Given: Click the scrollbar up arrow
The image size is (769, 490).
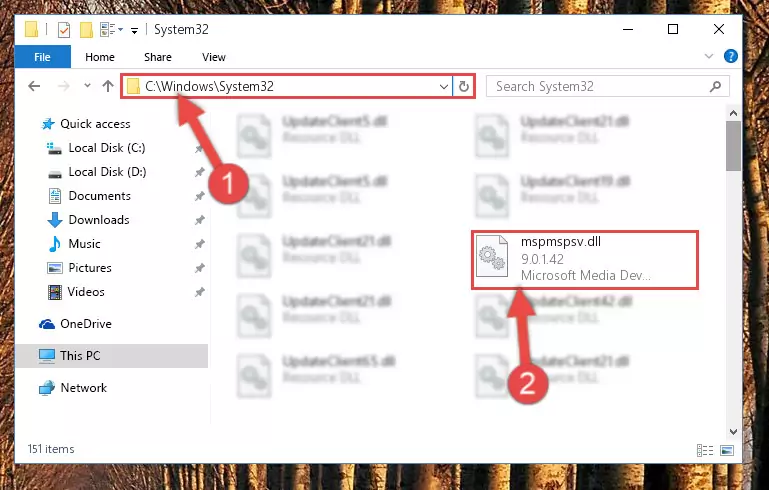Looking at the screenshot, I should pyautogui.click(x=733, y=113).
